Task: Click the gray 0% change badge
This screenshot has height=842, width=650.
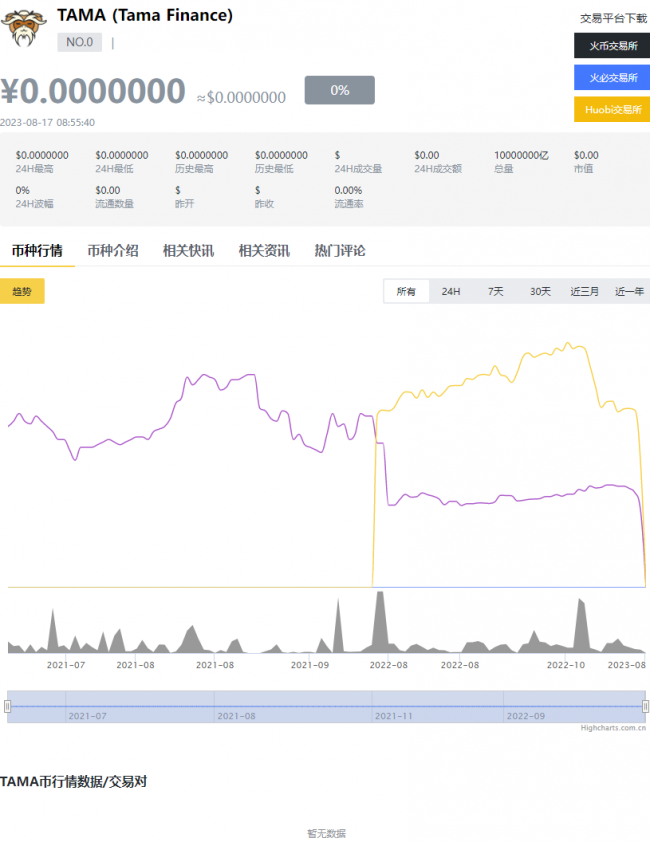Action: pyautogui.click(x=340, y=90)
